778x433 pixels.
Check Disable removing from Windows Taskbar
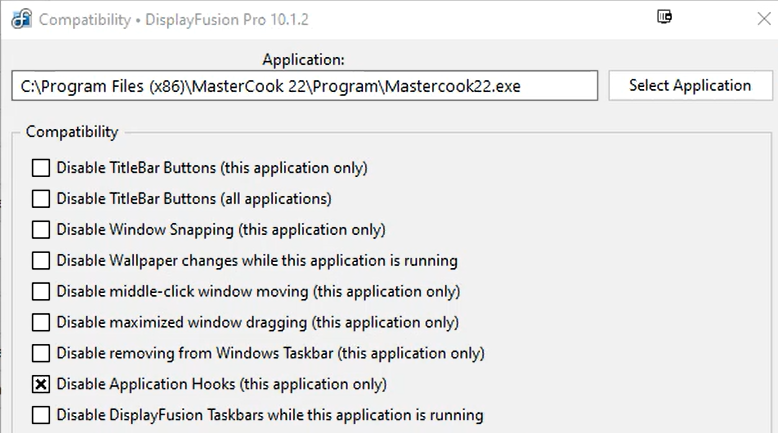(x=41, y=353)
